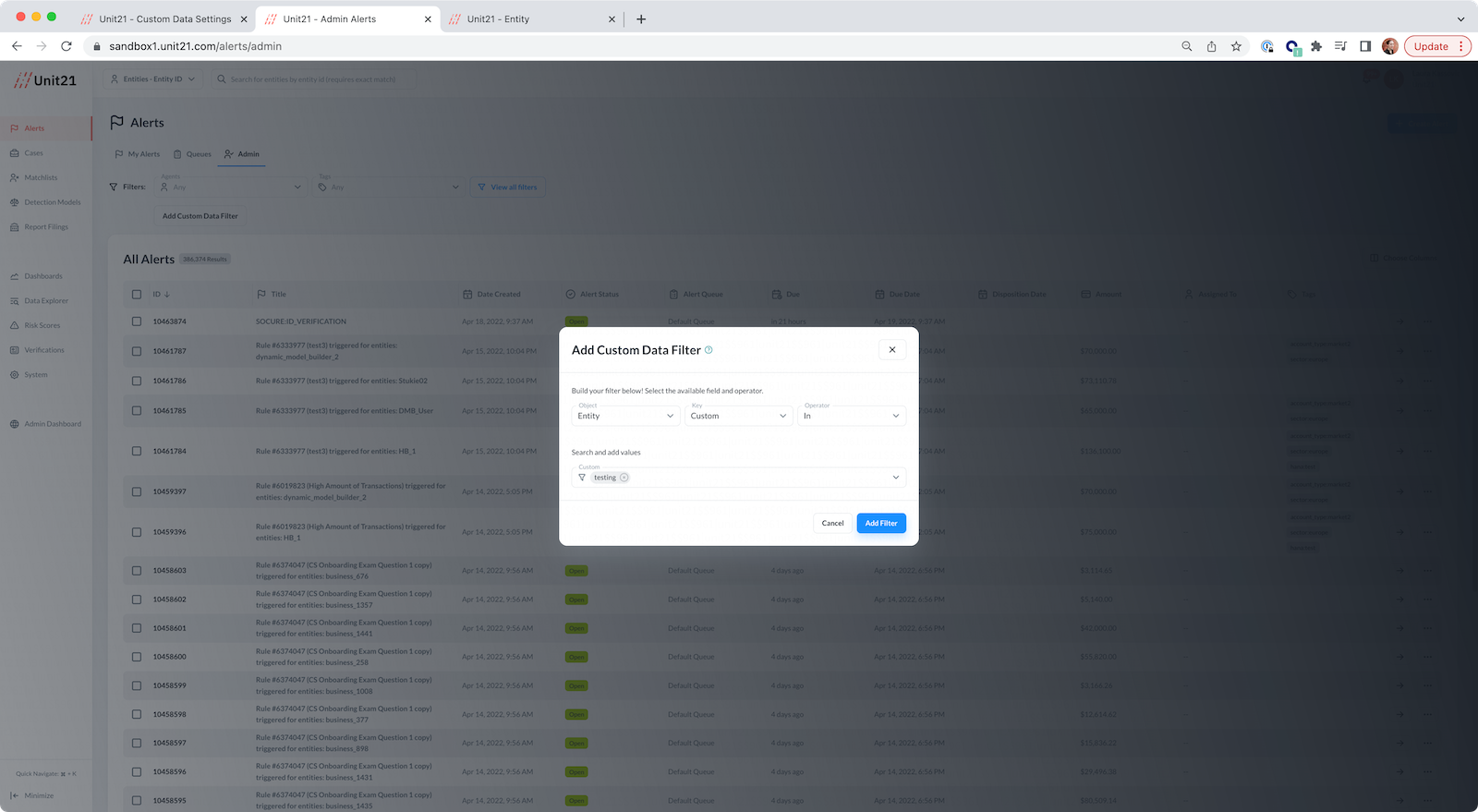Click the Date Created column header
This screenshot has width=1478, height=812.
pos(492,295)
